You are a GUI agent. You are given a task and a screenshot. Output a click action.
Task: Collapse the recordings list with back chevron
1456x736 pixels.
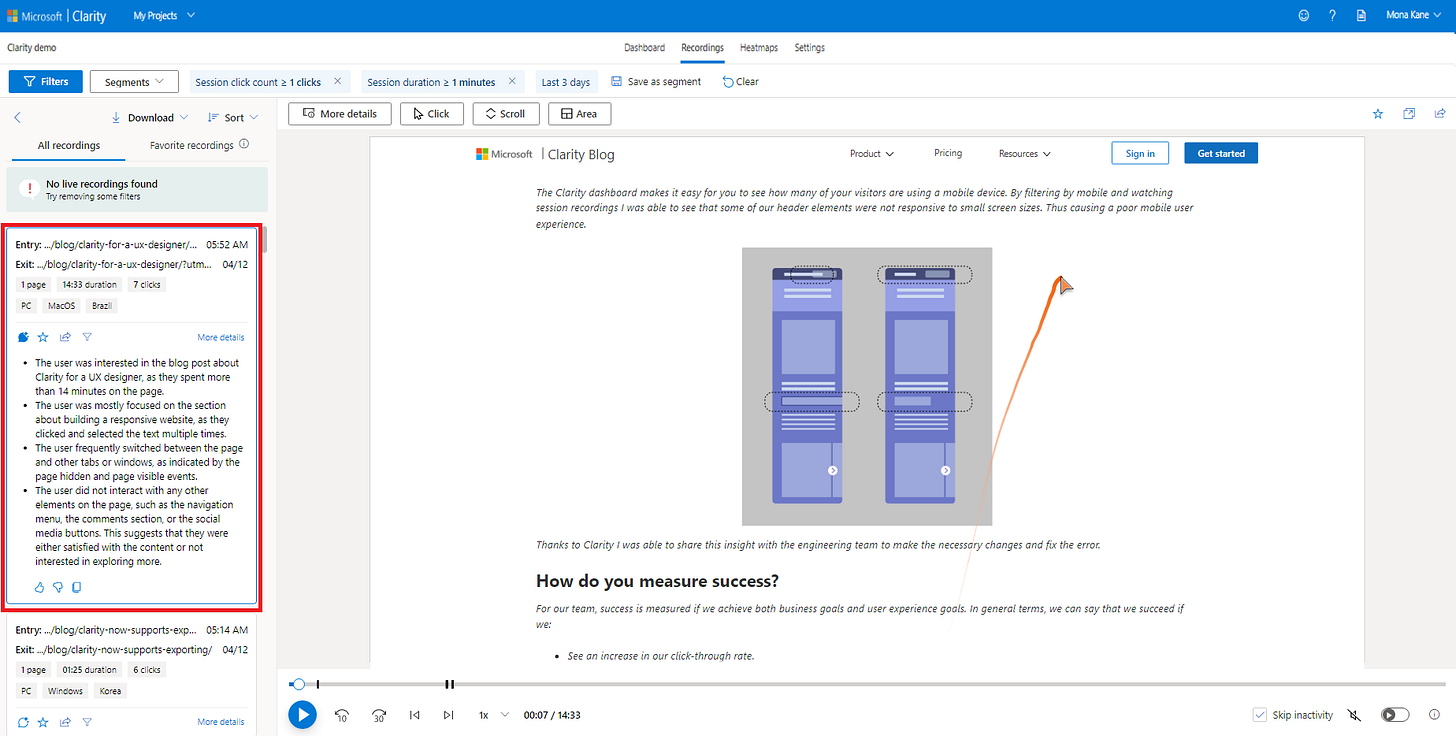[17, 118]
